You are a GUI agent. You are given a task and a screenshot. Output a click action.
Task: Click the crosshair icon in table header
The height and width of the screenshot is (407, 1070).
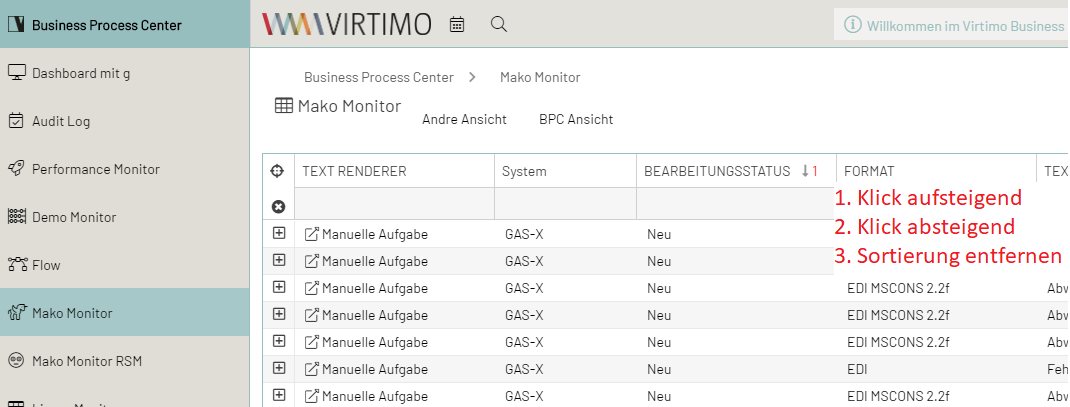[278, 171]
